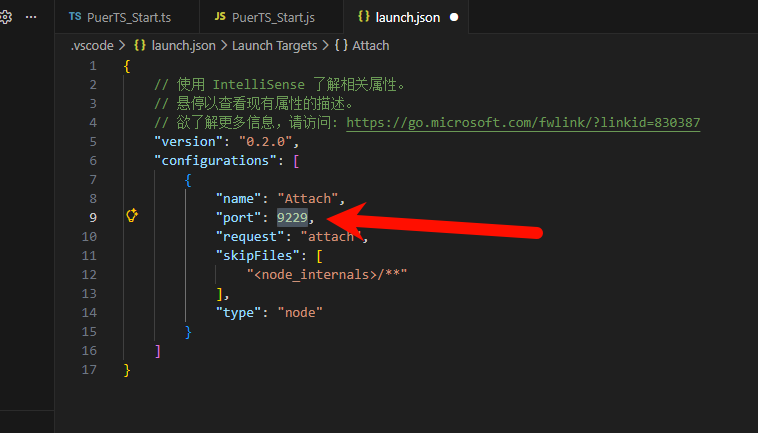Viewport: 758px width, 433px height.
Task: Open the .vscode breadcrumb folder
Action: 92,45
